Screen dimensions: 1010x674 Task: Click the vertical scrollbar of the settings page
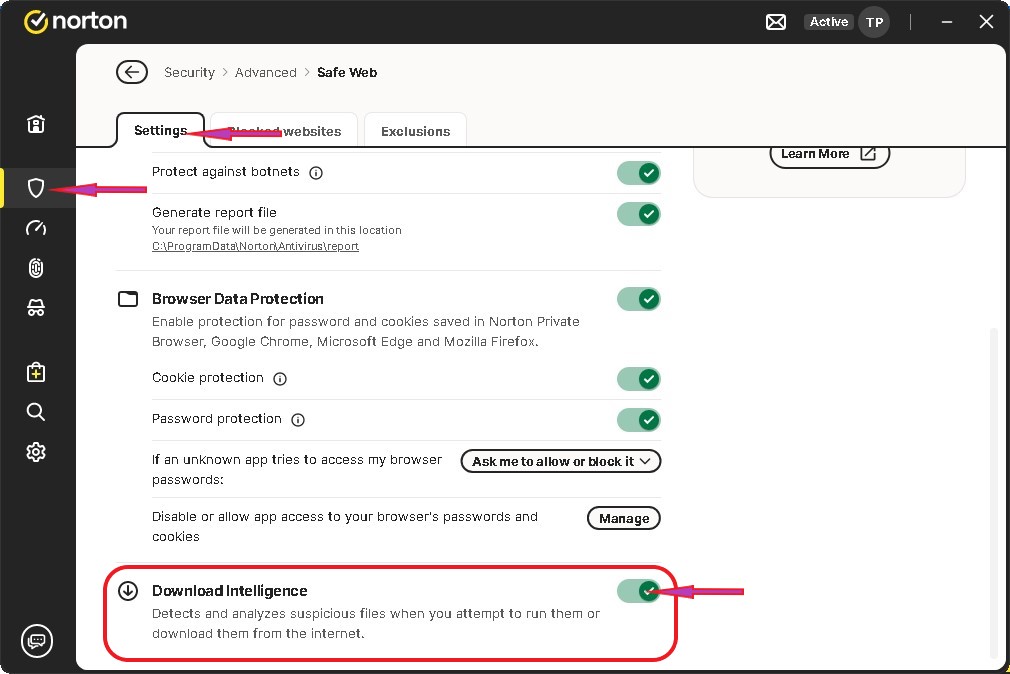[994, 490]
